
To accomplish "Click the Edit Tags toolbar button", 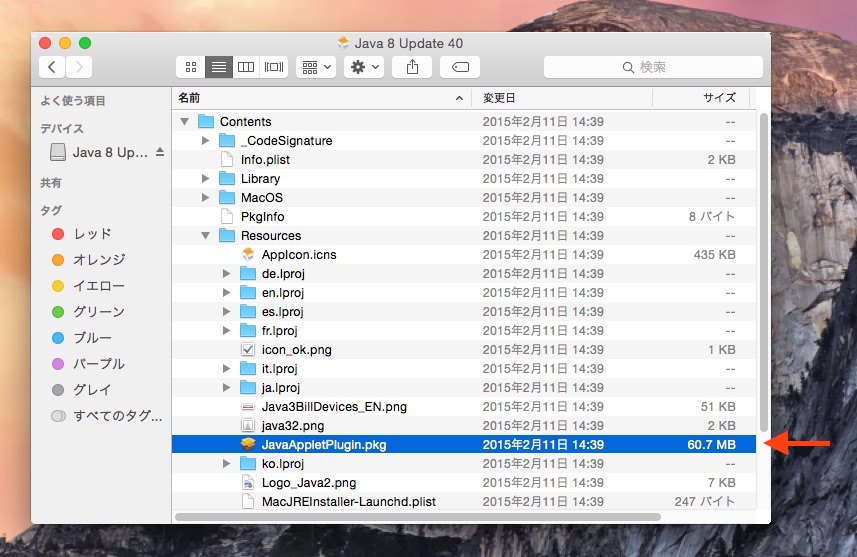I will point(460,67).
